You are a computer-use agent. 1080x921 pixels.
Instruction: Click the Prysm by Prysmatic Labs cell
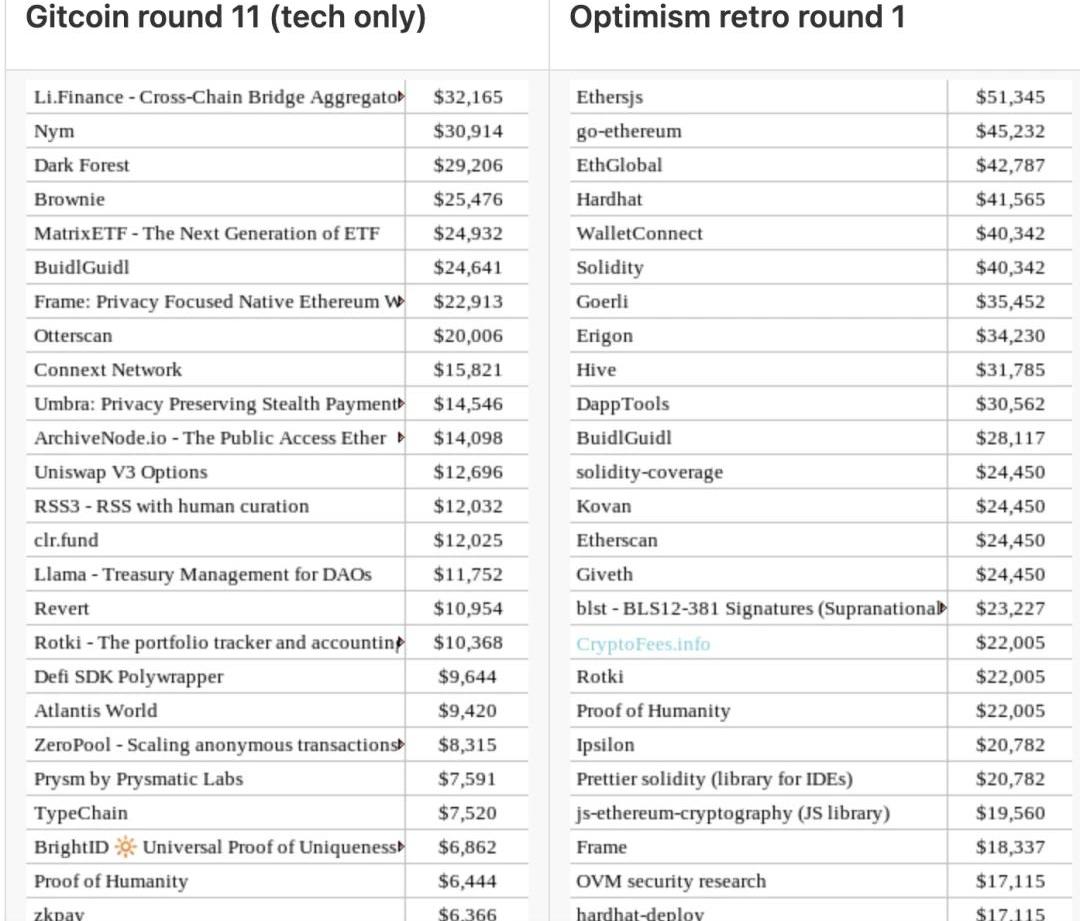139,779
